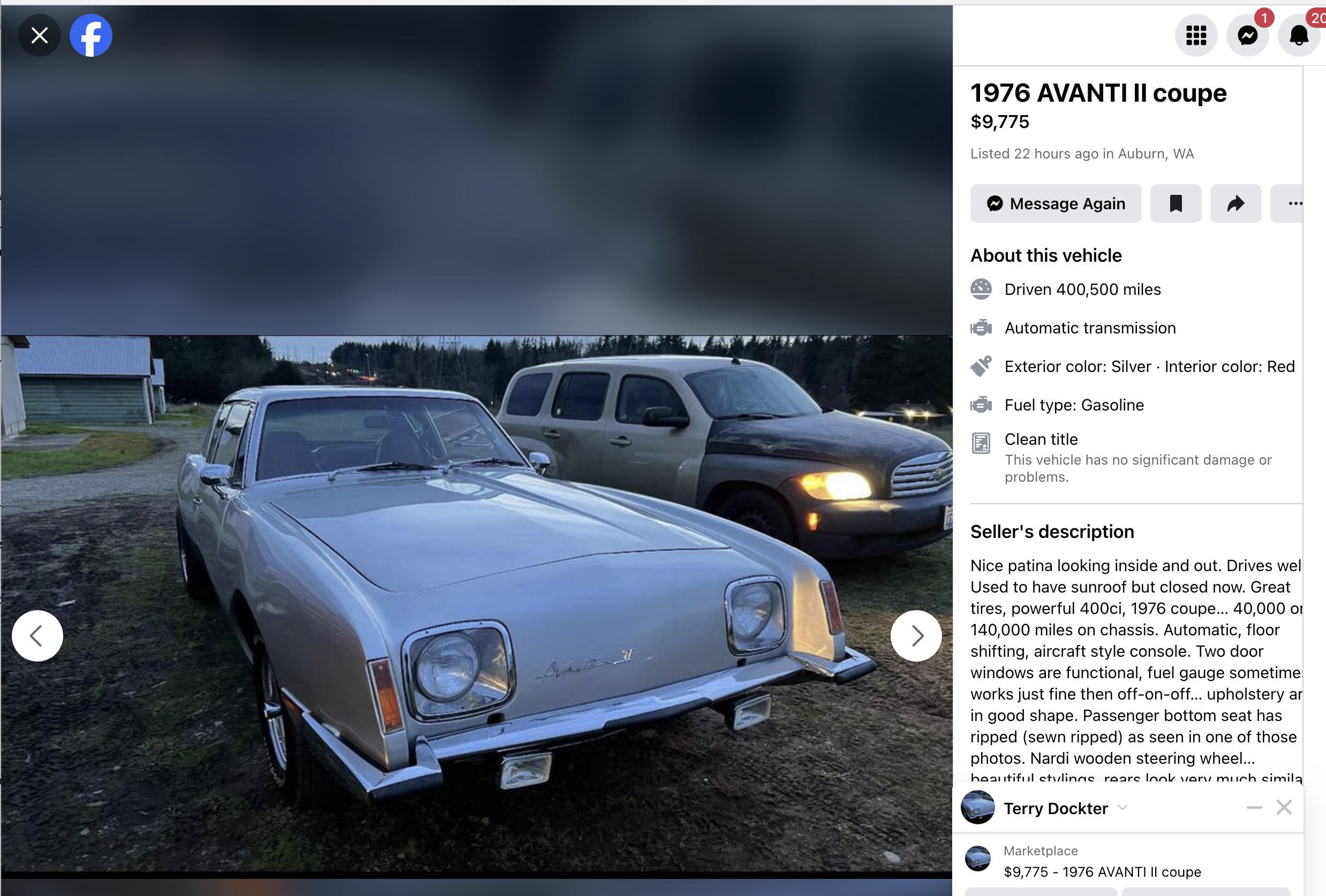The width and height of the screenshot is (1326, 896).
Task: Share the listing using arrow icon
Action: (x=1235, y=203)
